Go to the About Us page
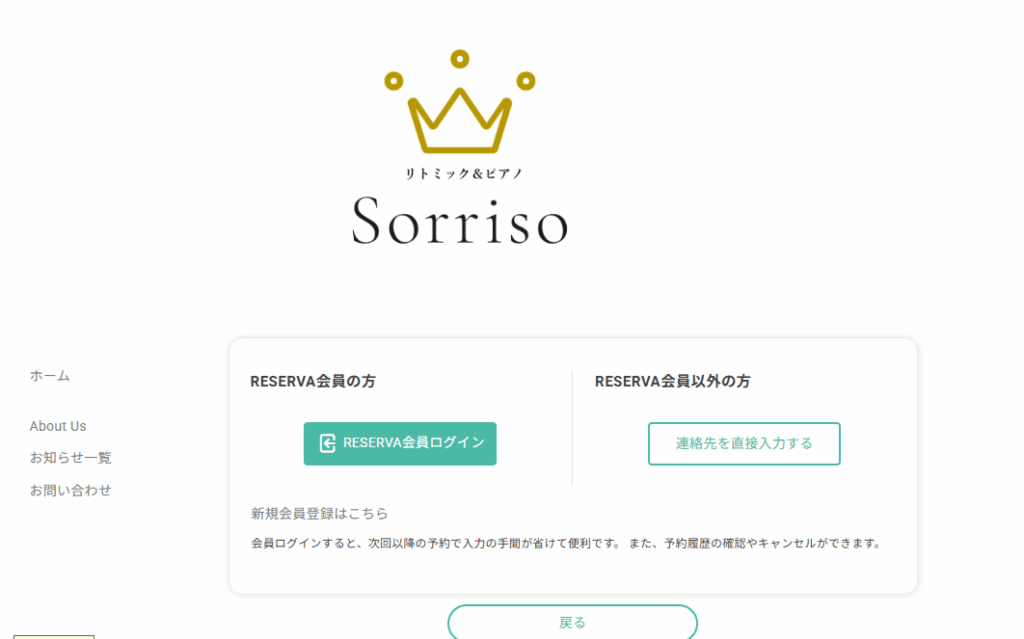 click(x=58, y=426)
